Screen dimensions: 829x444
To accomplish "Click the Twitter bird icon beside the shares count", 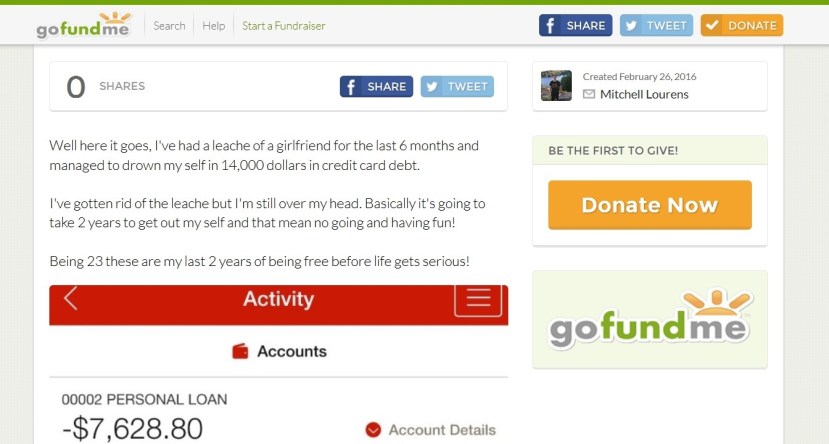I will tap(432, 87).
